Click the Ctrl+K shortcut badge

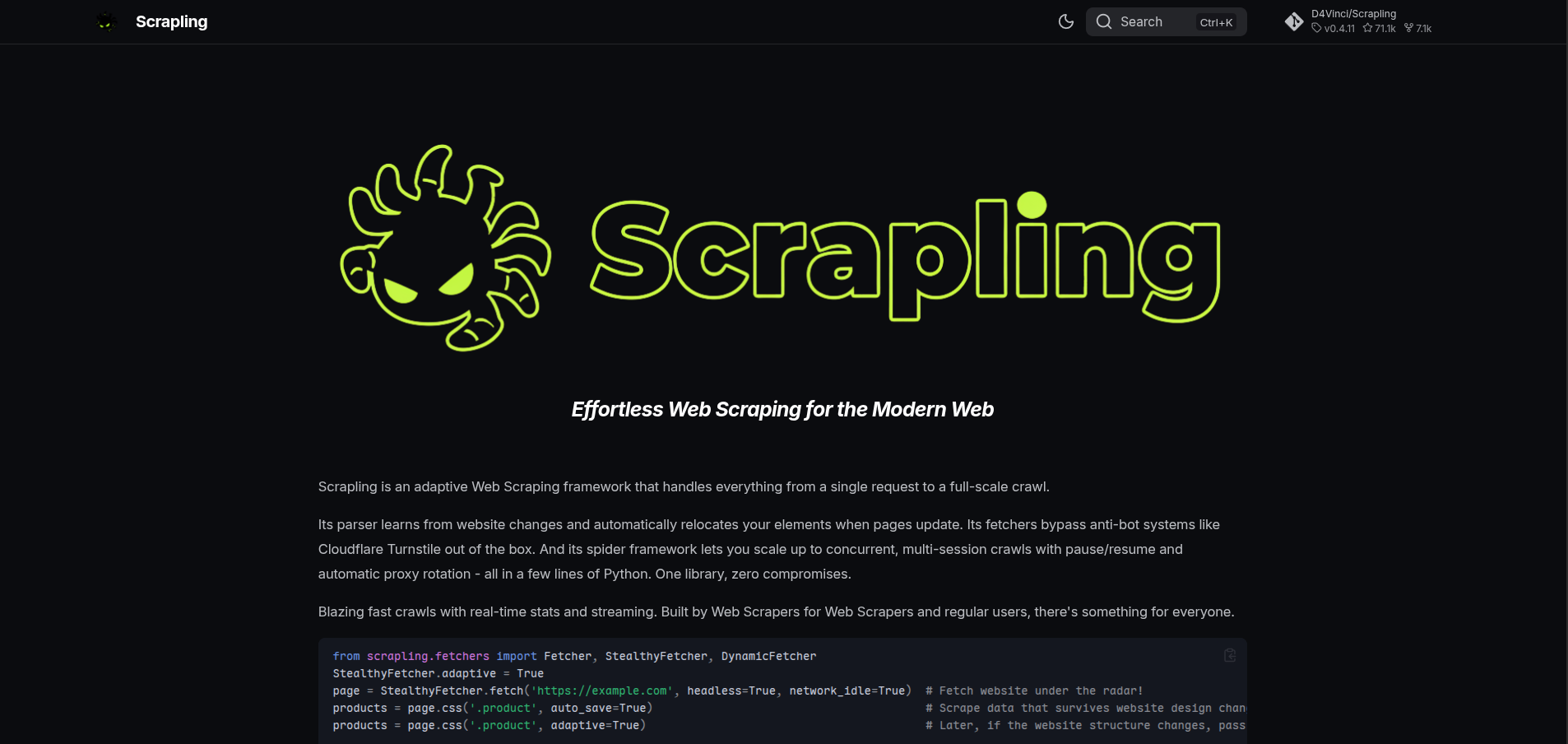pos(1216,22)
